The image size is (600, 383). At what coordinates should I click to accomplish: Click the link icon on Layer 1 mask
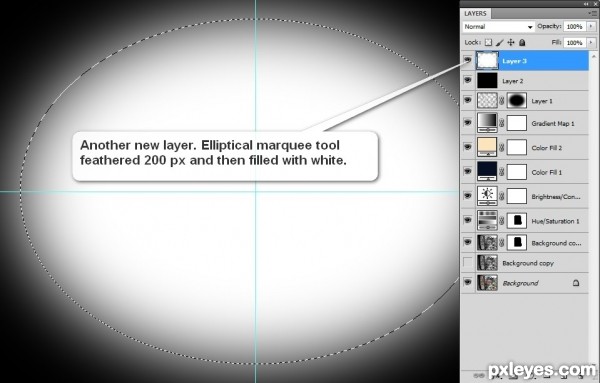point(502,101)
